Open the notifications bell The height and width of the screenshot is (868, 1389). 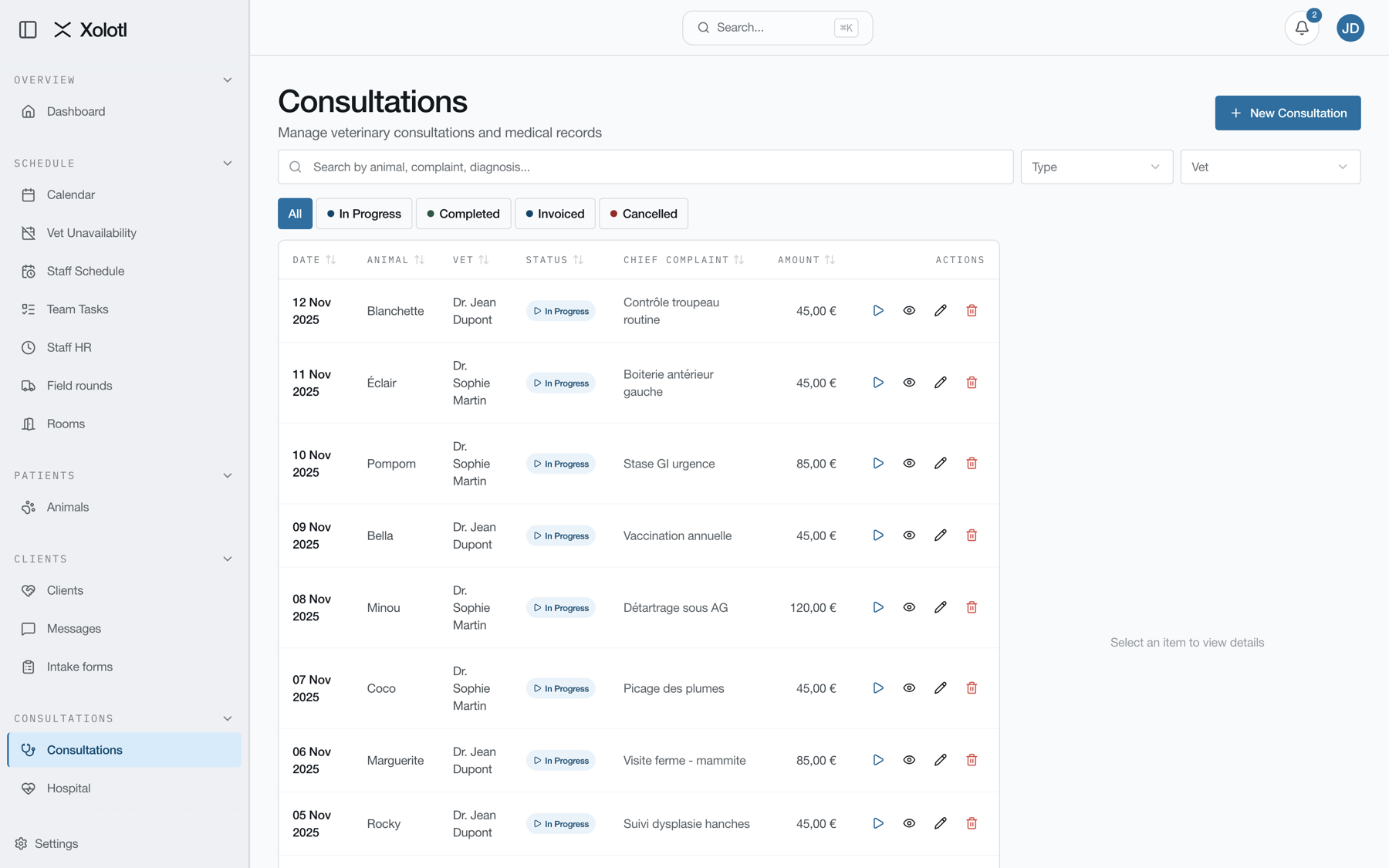click(x=1302, y=28)
